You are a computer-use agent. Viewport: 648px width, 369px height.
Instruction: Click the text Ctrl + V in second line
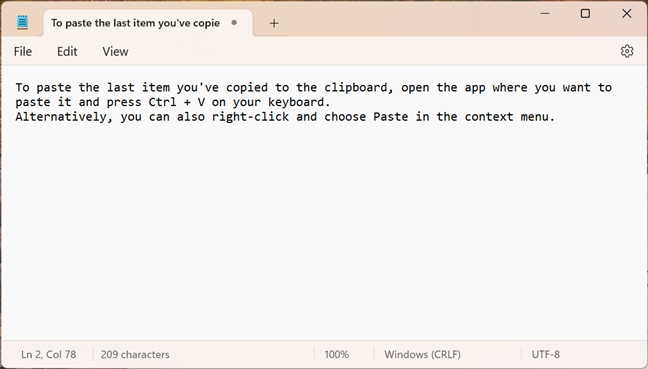176,102
